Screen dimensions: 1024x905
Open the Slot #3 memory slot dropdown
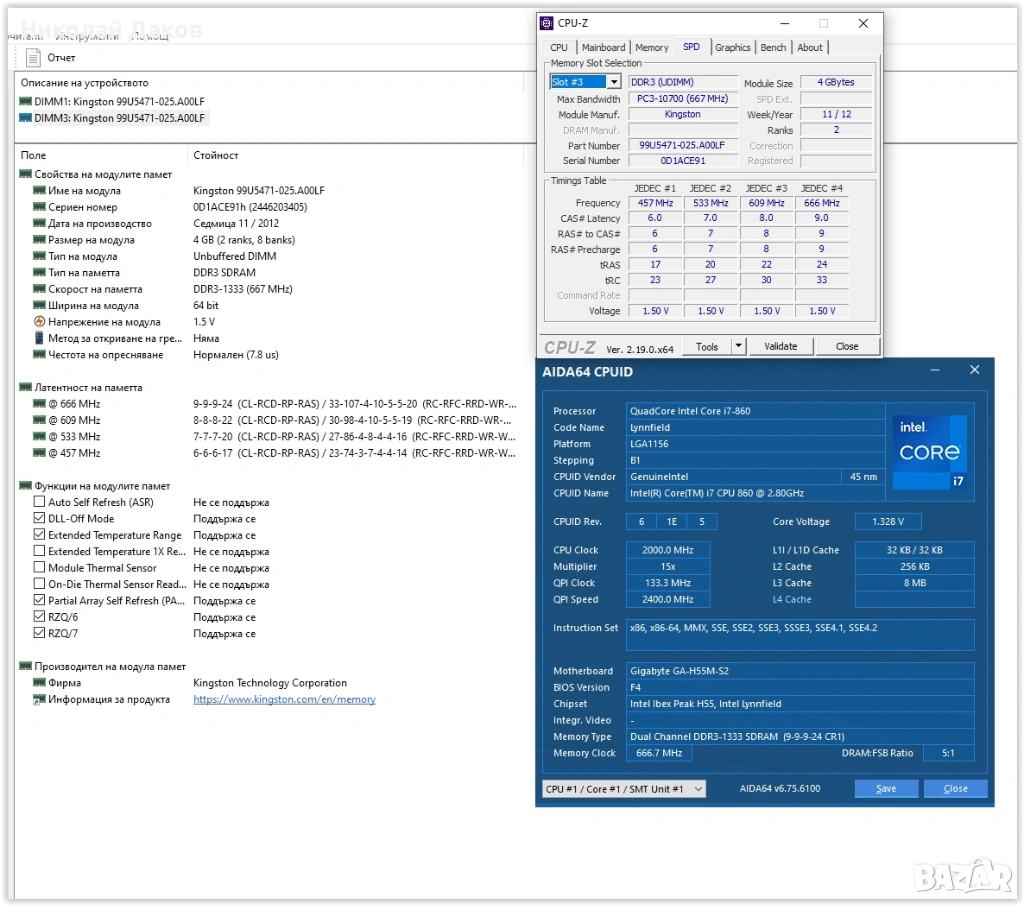pos(613,82)
